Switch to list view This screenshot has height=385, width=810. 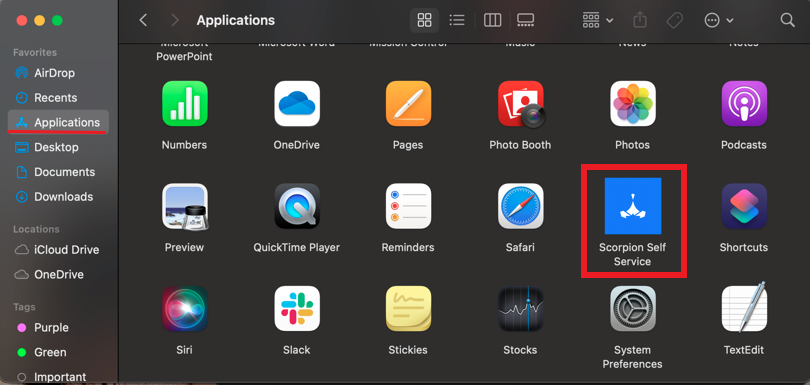point(457,20)
